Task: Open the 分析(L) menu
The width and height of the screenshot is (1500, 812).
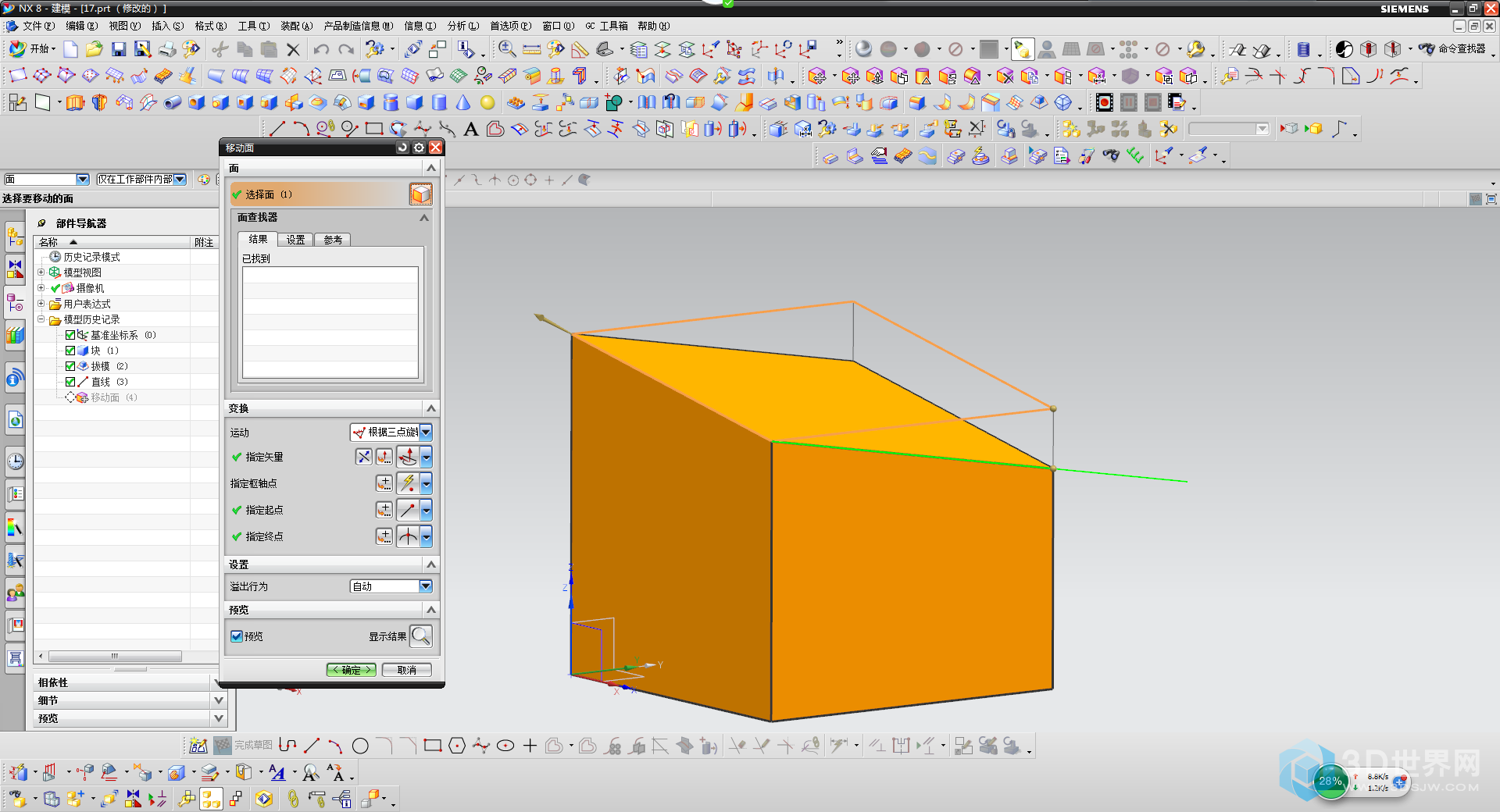Action: (x=462, y=26)
